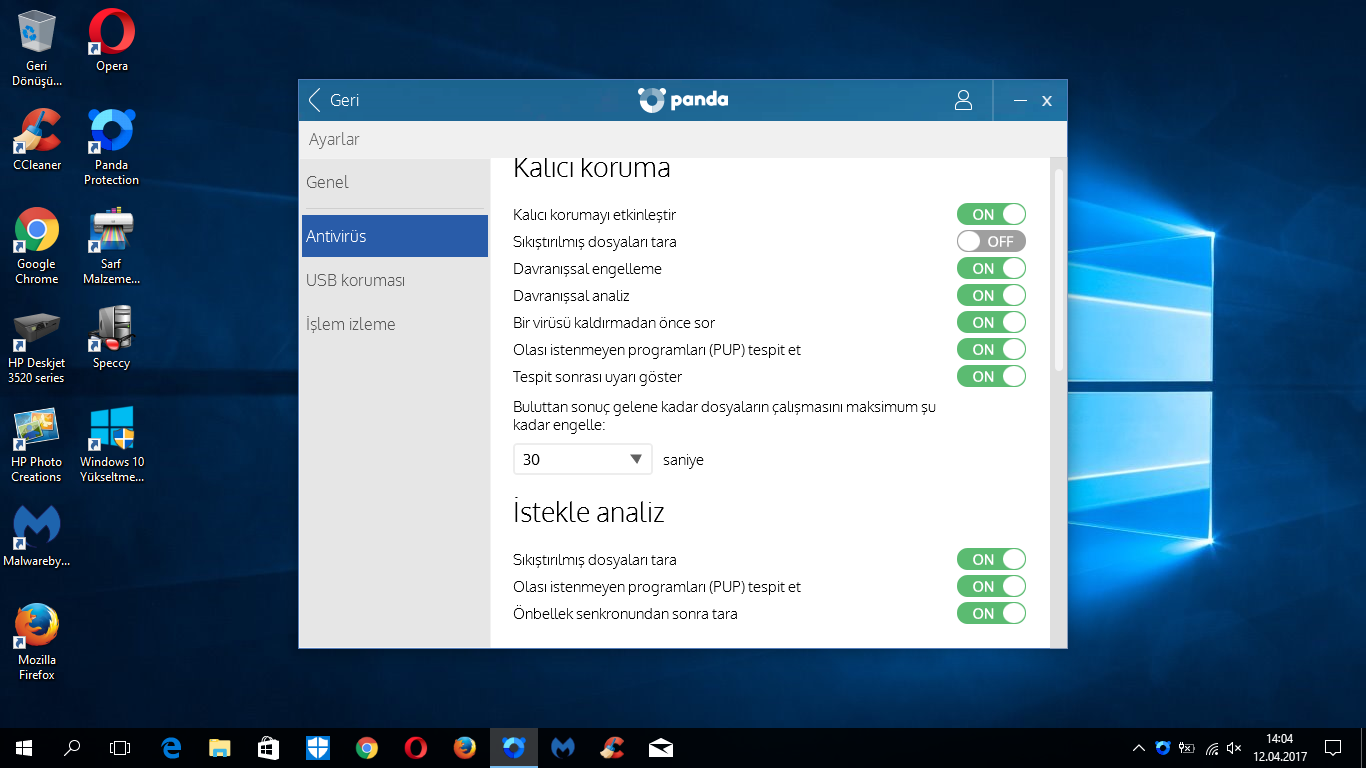Viewport: 1366px width, 768px height.
Task: Enable Sıkıştırılmış dosyaları tara under Kalıcı koruma
Action: (x=991, y=241)
